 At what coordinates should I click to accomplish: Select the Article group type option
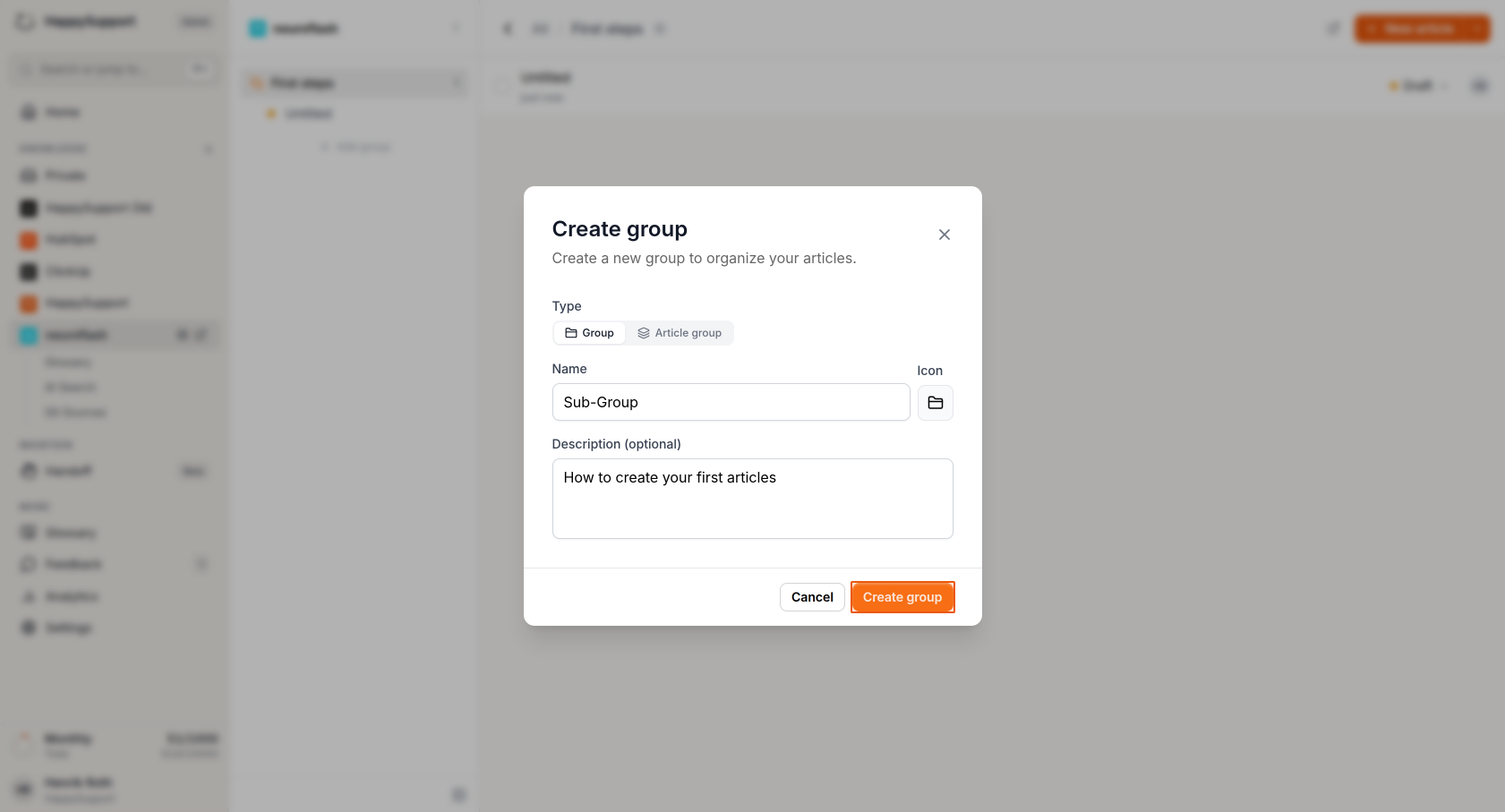[x=680, y=333]
